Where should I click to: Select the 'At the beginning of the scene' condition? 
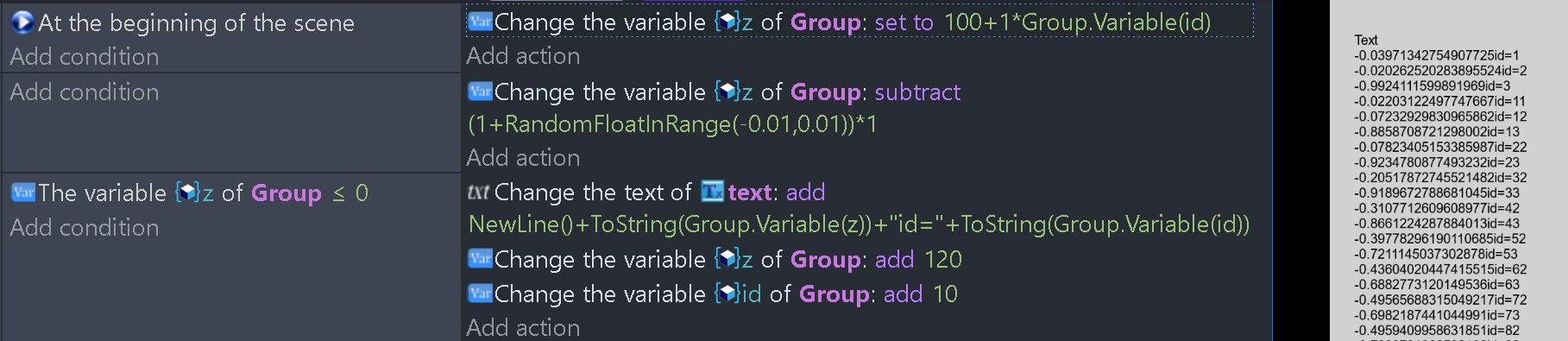point(196,23)
